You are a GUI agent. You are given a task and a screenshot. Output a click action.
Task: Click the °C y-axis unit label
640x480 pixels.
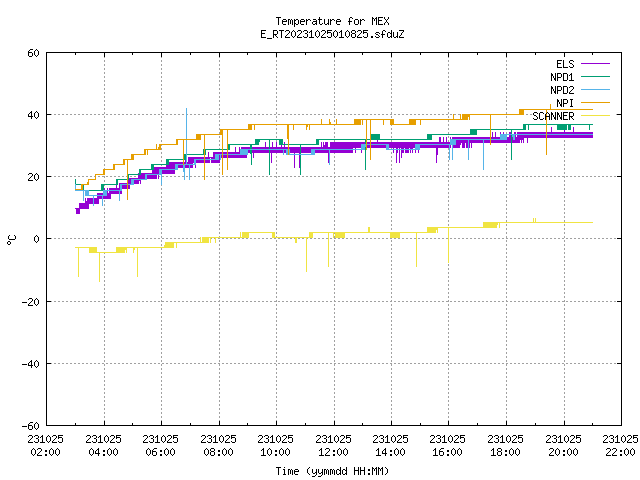click(x=11, y=240)
